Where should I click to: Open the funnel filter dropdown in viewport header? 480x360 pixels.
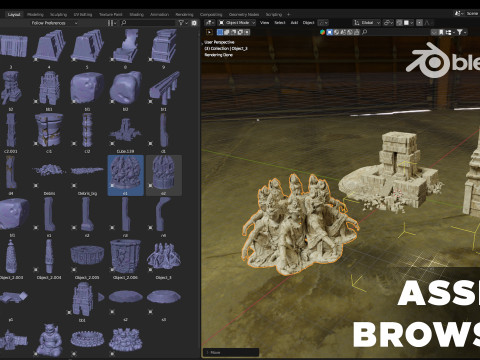pyautogui.click(x=461, y=32)
